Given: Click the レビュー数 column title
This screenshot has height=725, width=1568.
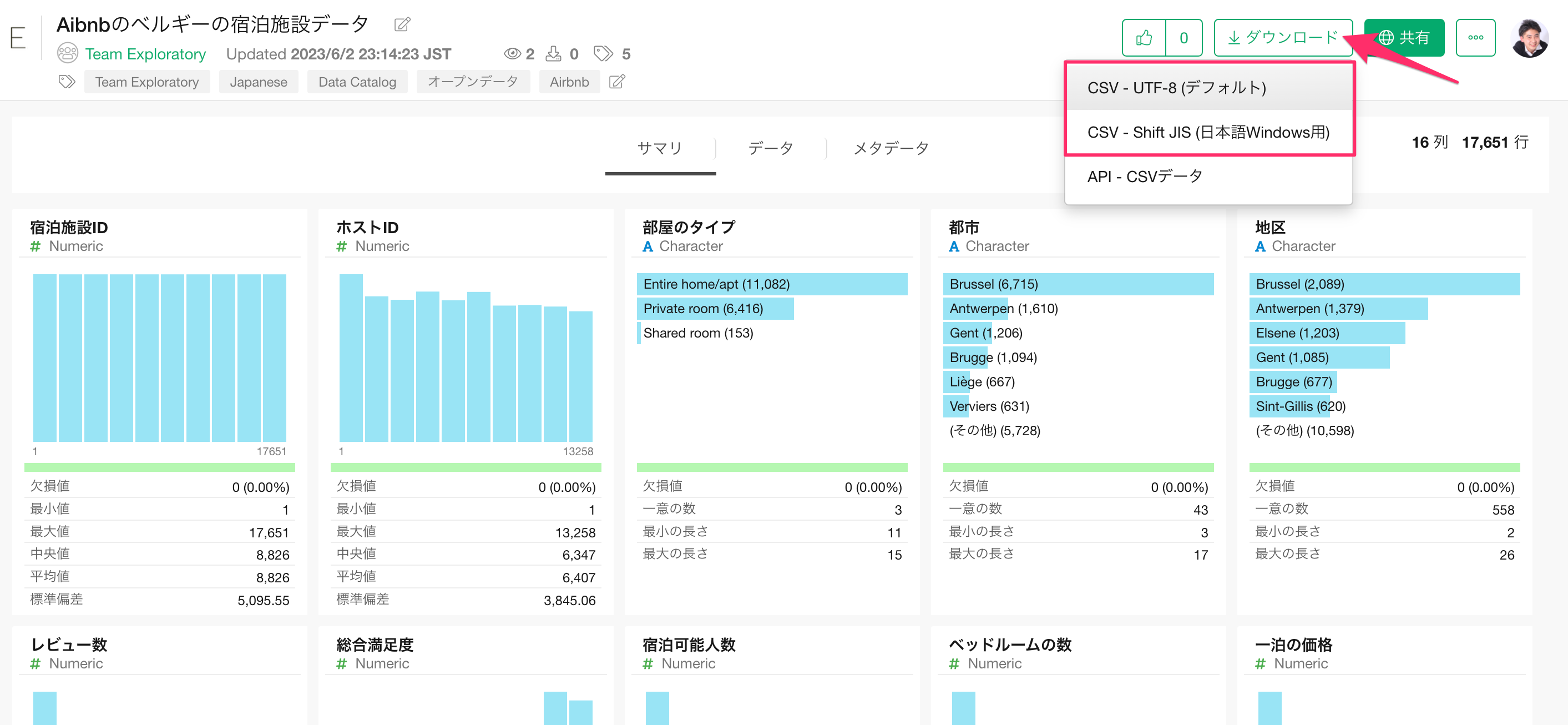Looking at the screenshot, I should 69,645.
